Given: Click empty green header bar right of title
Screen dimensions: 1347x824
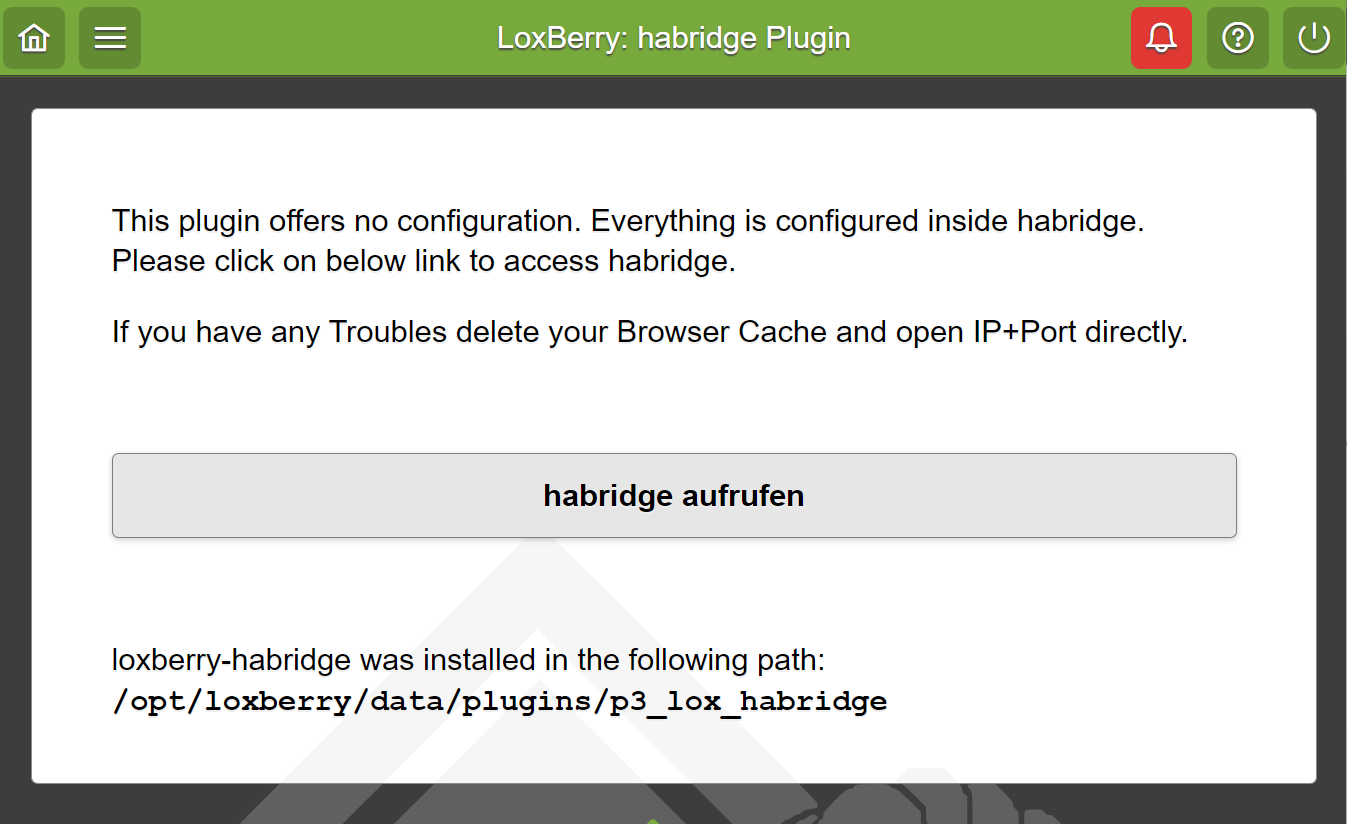Looking at the screenshot, I should coord(990,38).
